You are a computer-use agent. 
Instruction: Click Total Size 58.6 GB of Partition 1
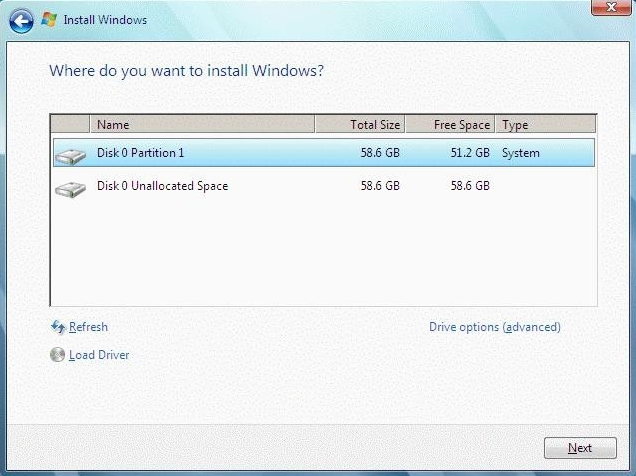[380, 153]
